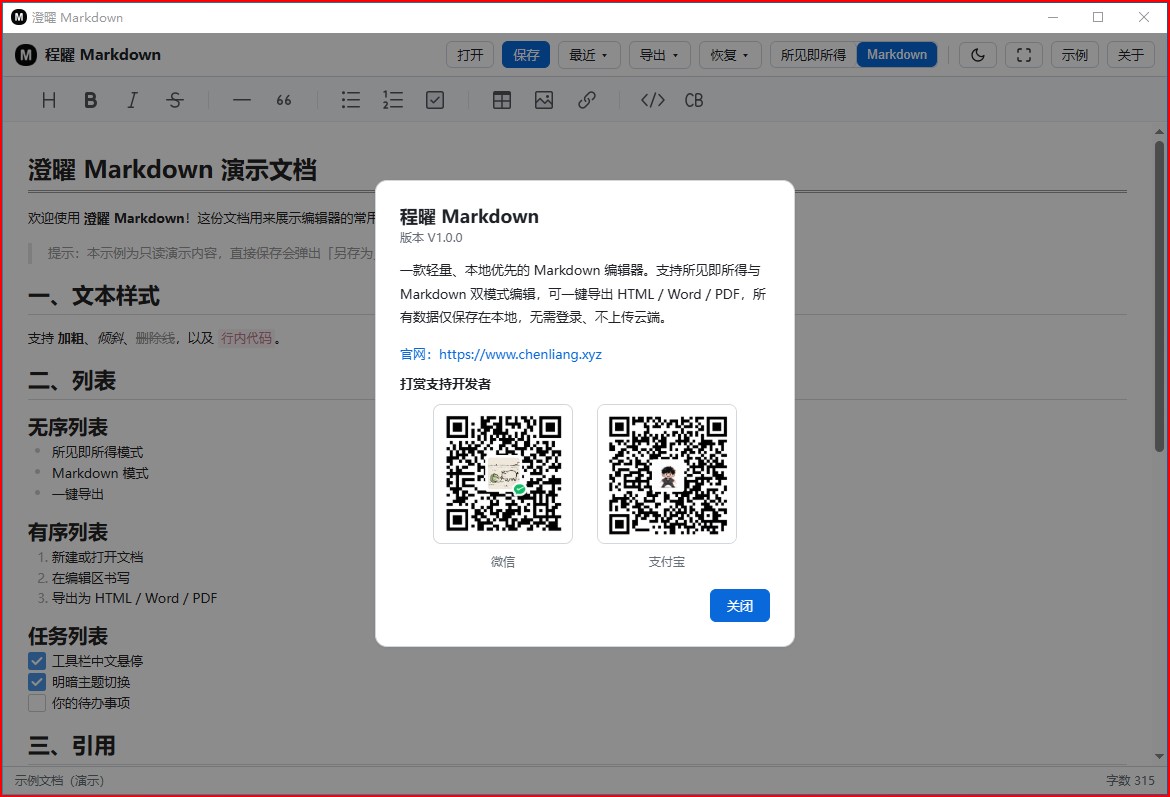Image resolution: width=1170 pixels, height=797 pixels.
Task: Insert a table with grid icon
Action: 502,100
